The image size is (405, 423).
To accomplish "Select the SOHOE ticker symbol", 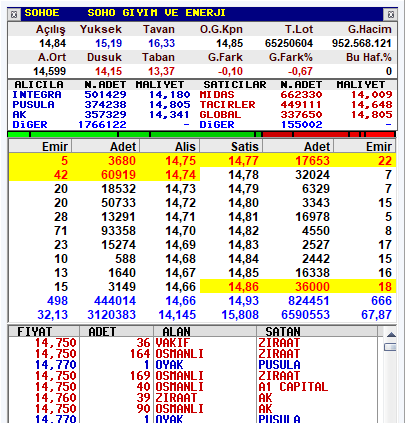I will coord(42,13).
